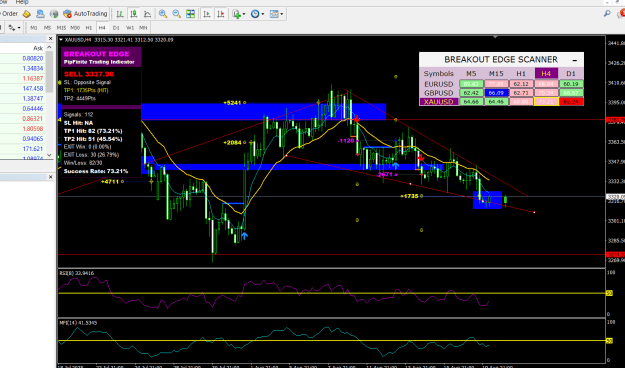The image size is (625, 368).
Task: Click the Success Rate: 73.21% text
Action: (x=96, y=171)
